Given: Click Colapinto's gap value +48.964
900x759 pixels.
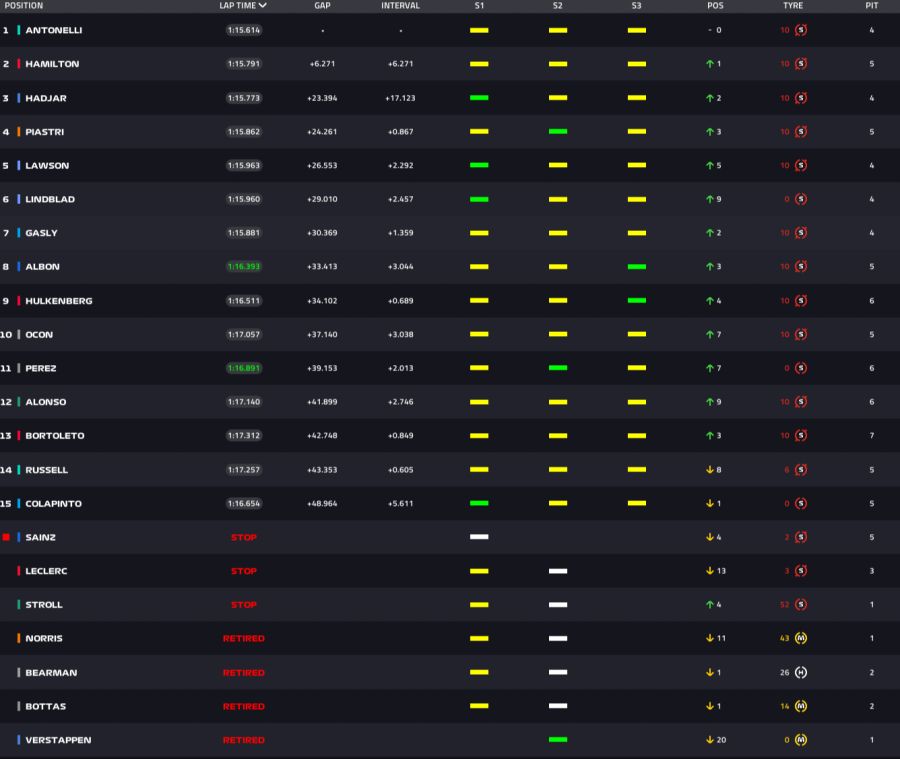Looking at the screenshot, I should pos(322,504).
